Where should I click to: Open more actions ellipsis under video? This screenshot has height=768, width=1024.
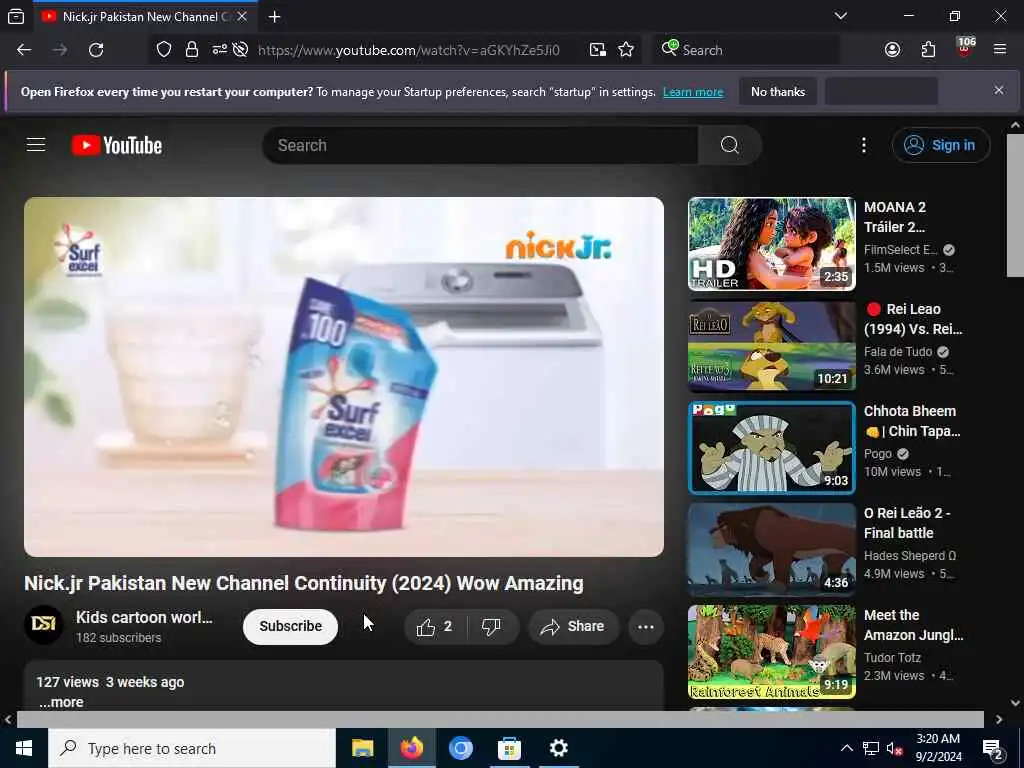pos(645,626)
